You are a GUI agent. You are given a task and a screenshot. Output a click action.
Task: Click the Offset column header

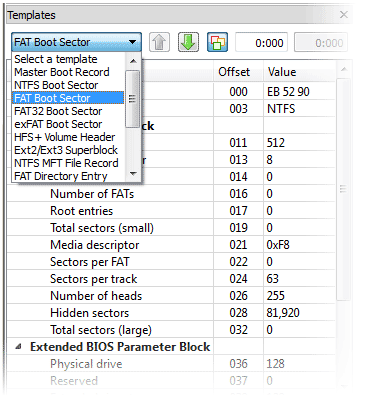tap(234, 72)
